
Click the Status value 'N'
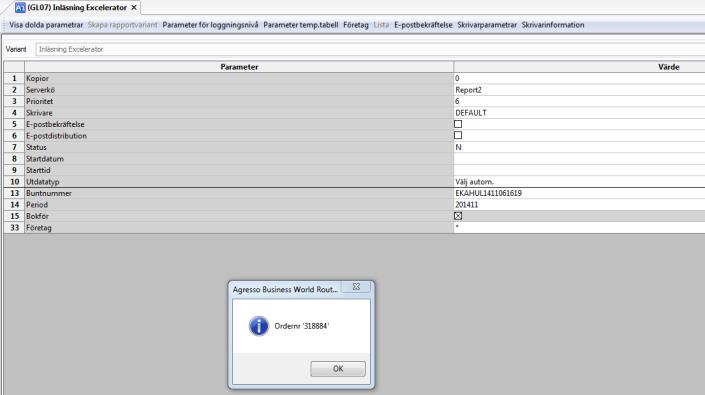tap(580, 147)
